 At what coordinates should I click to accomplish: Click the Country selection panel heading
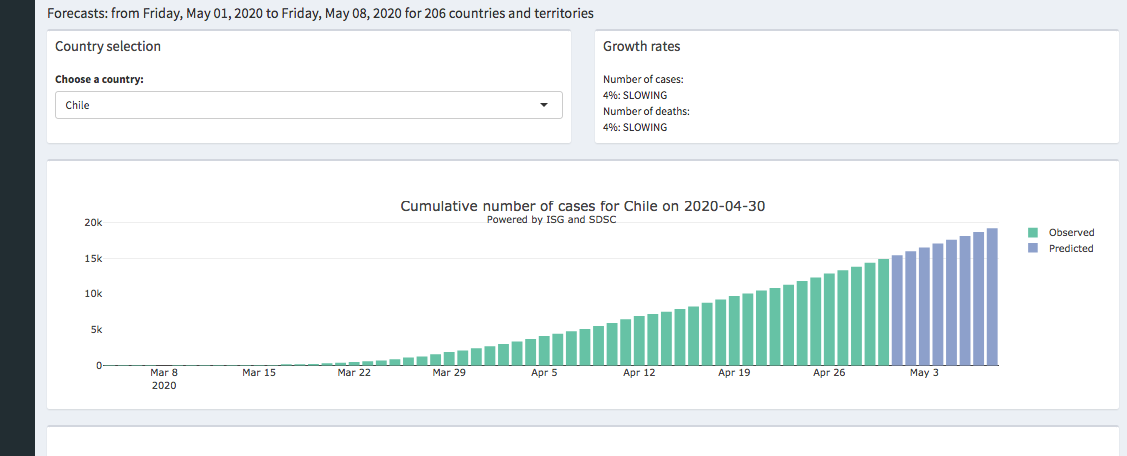point(108,47)
